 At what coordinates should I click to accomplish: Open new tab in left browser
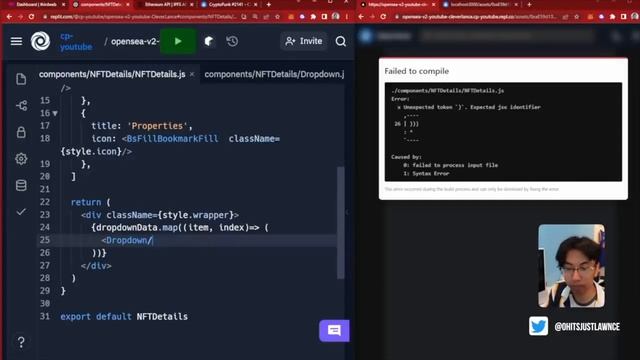[x=269, y=4]
